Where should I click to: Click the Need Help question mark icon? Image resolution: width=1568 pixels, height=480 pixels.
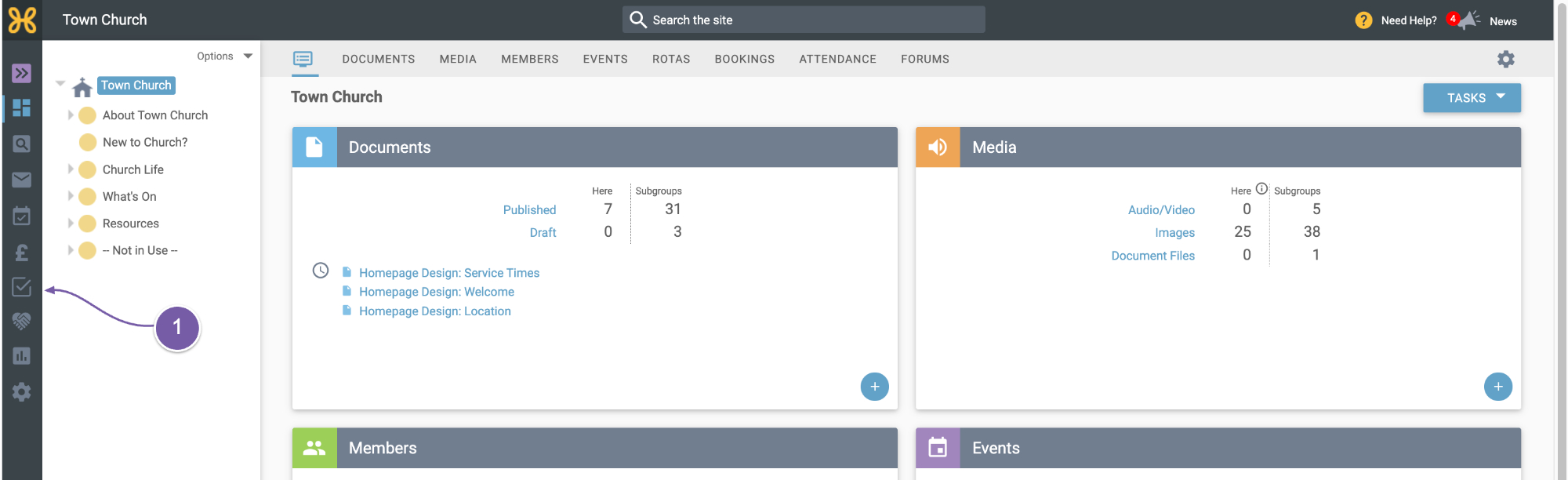(x=1363, y=20)
